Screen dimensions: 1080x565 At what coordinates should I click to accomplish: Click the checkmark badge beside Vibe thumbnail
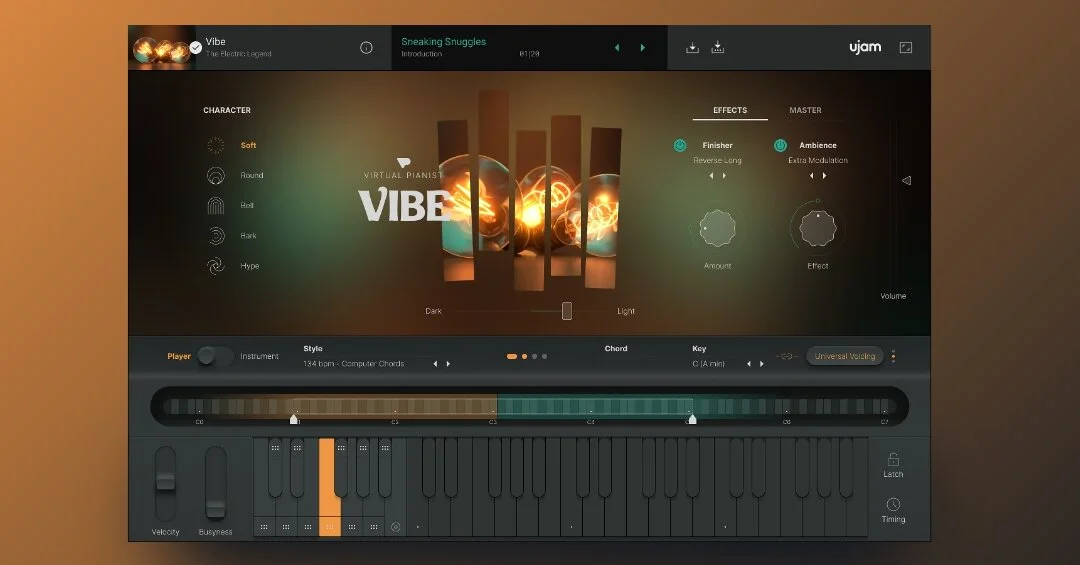196,48
